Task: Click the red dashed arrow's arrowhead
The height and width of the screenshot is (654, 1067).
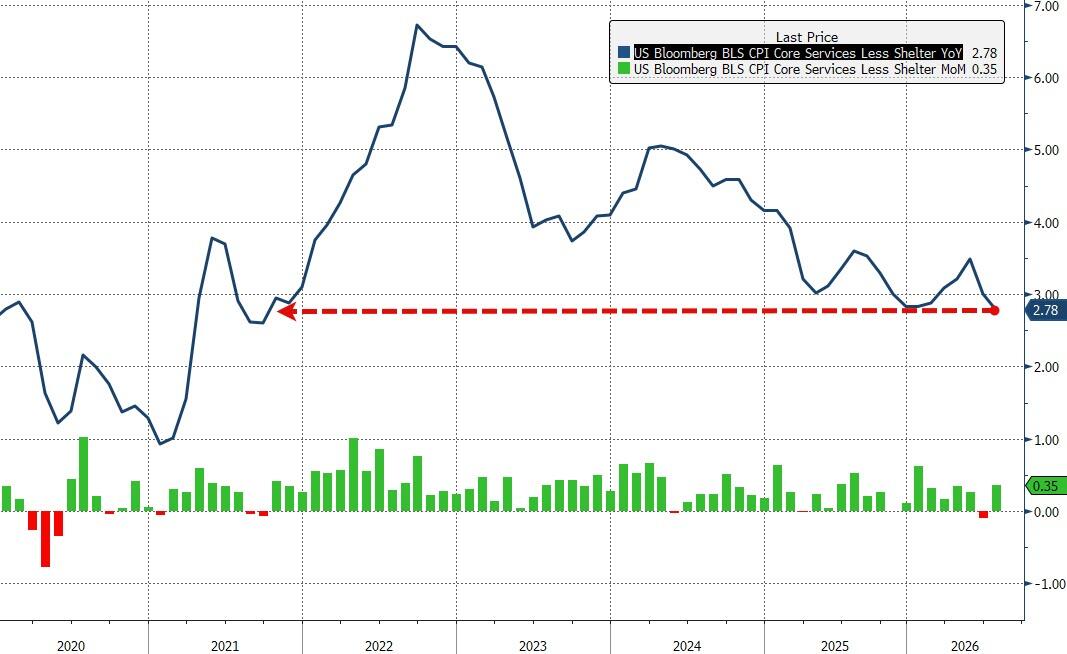Action: [286, 312]
